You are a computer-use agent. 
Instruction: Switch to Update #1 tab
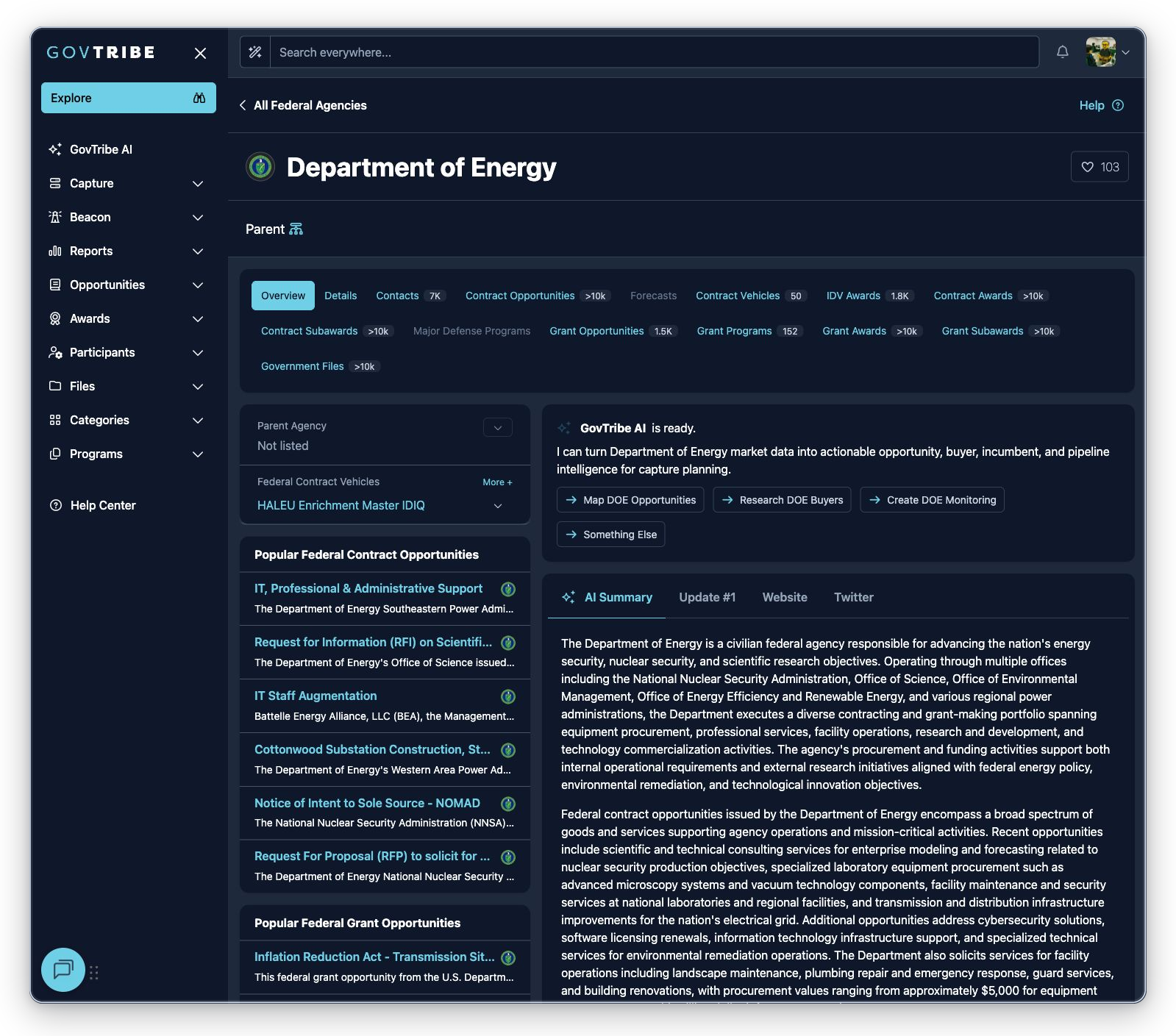click(x=708, y=597)
